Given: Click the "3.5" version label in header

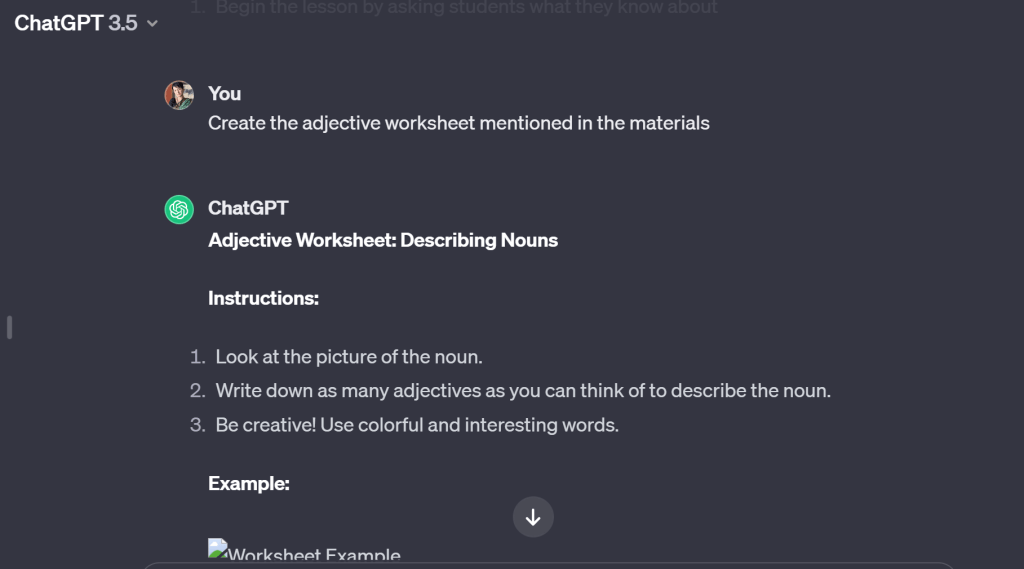Looking at the screenshot, I should 123,22.
